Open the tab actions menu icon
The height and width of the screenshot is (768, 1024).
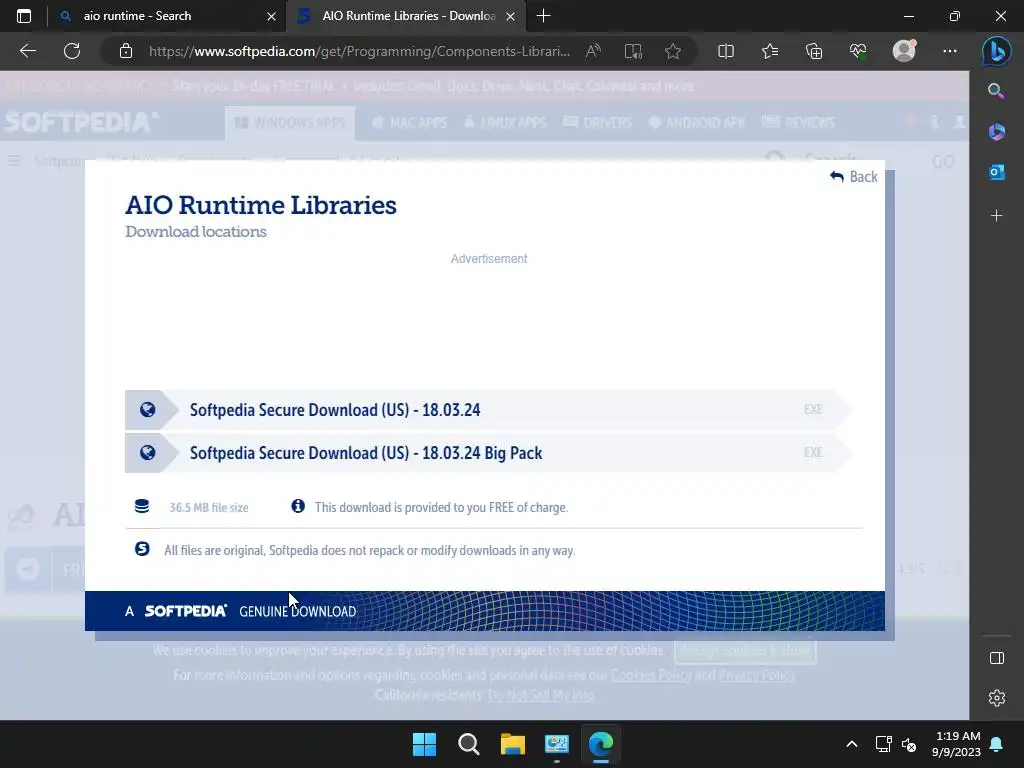click(x=24, y=16)
